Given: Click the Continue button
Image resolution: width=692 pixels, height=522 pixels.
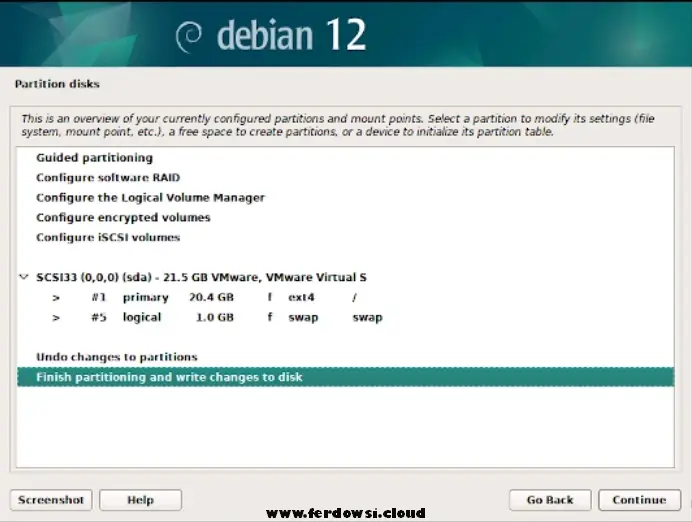Looking at the screenshot, I should click(x=639, y=500).
